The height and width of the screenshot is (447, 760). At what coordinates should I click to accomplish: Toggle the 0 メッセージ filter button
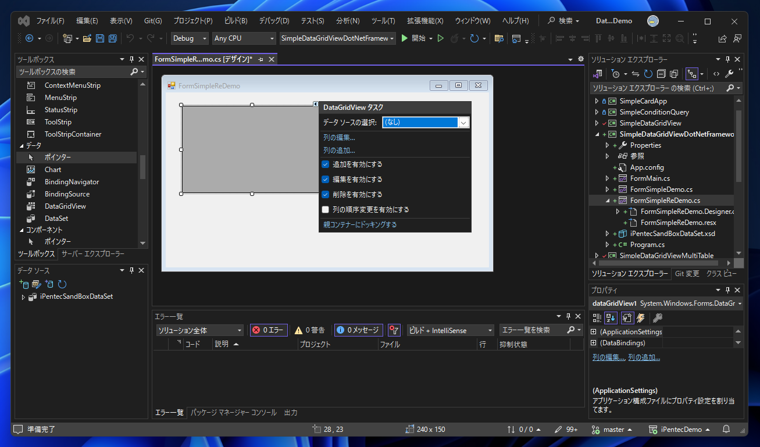tap(358, 330)
